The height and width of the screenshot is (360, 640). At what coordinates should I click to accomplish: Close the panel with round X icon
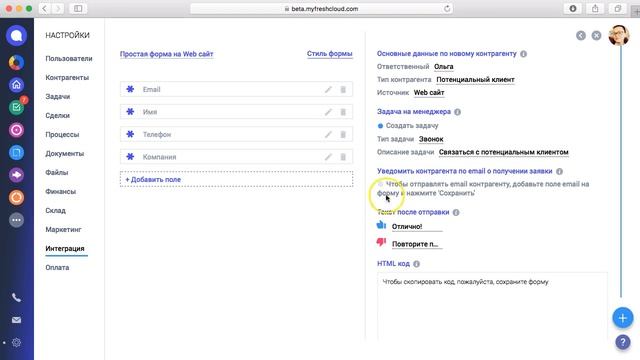click(596, 36)
